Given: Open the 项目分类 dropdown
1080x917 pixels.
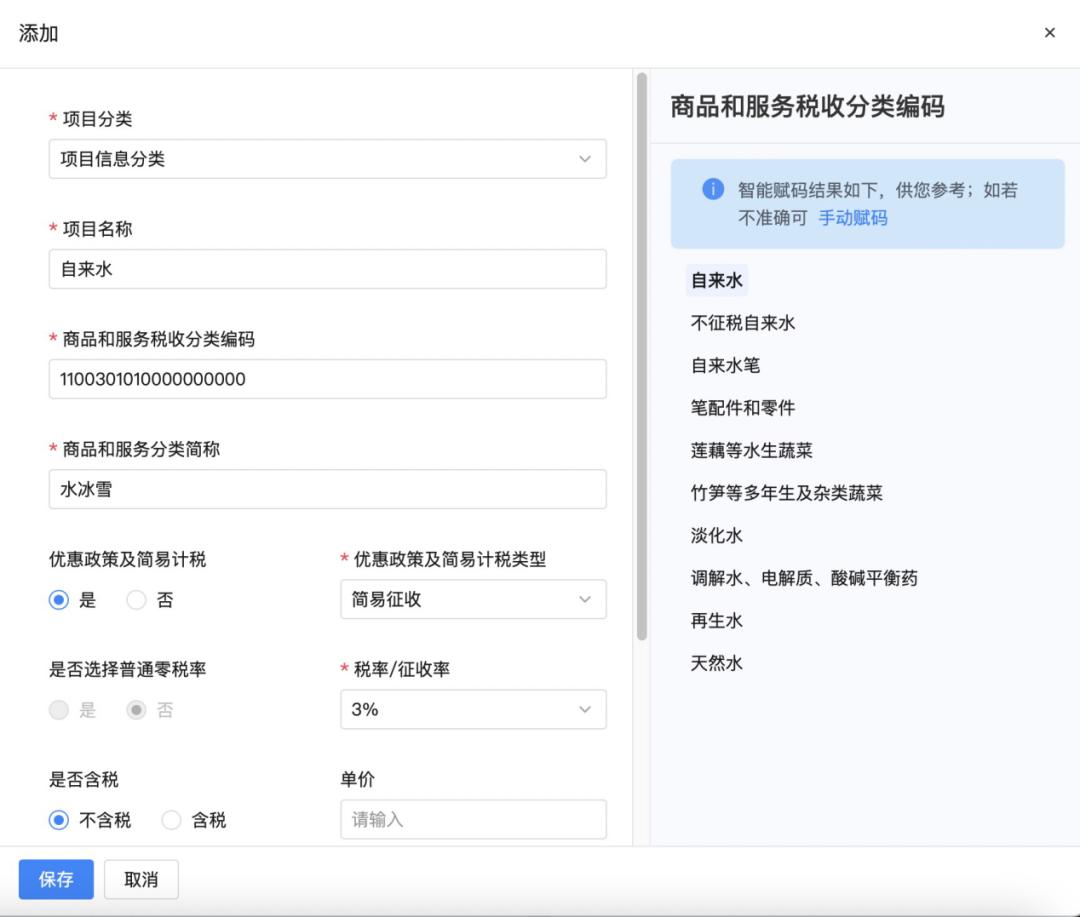Looking at the screenshot, I should pos(327,159).
